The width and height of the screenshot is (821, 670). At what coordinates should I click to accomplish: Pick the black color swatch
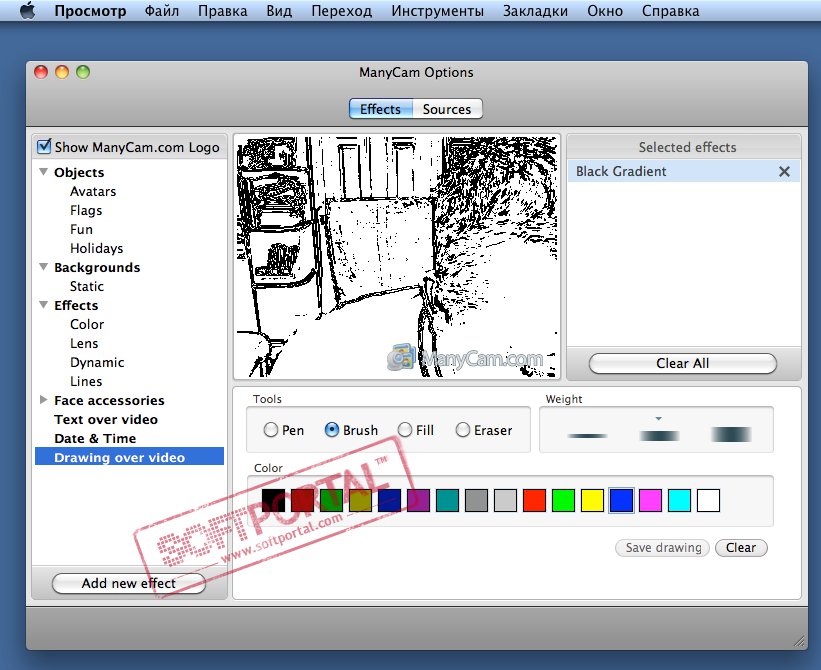[273, 500]
